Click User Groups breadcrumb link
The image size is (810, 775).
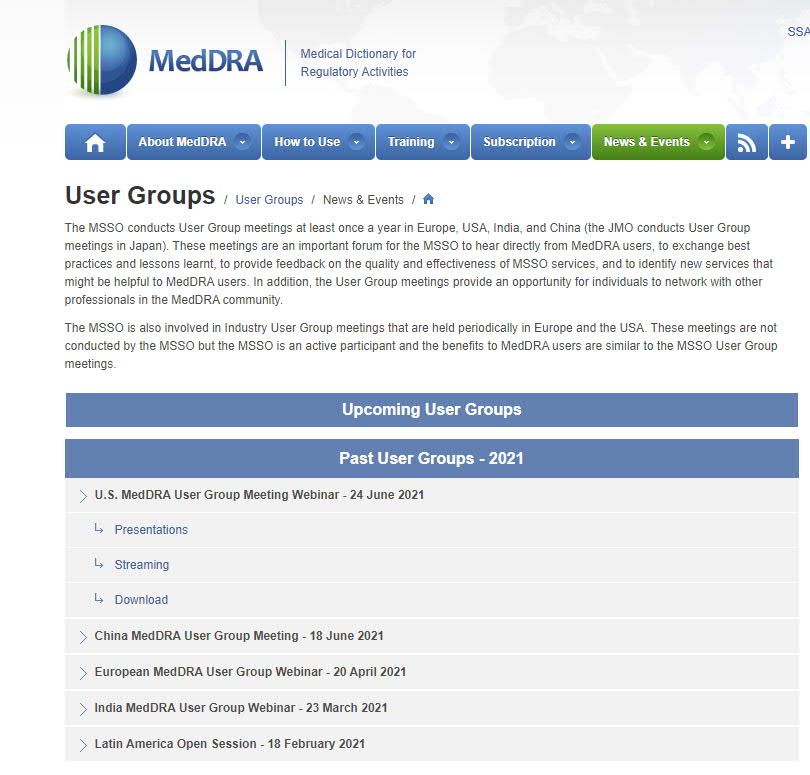point(269,200)
